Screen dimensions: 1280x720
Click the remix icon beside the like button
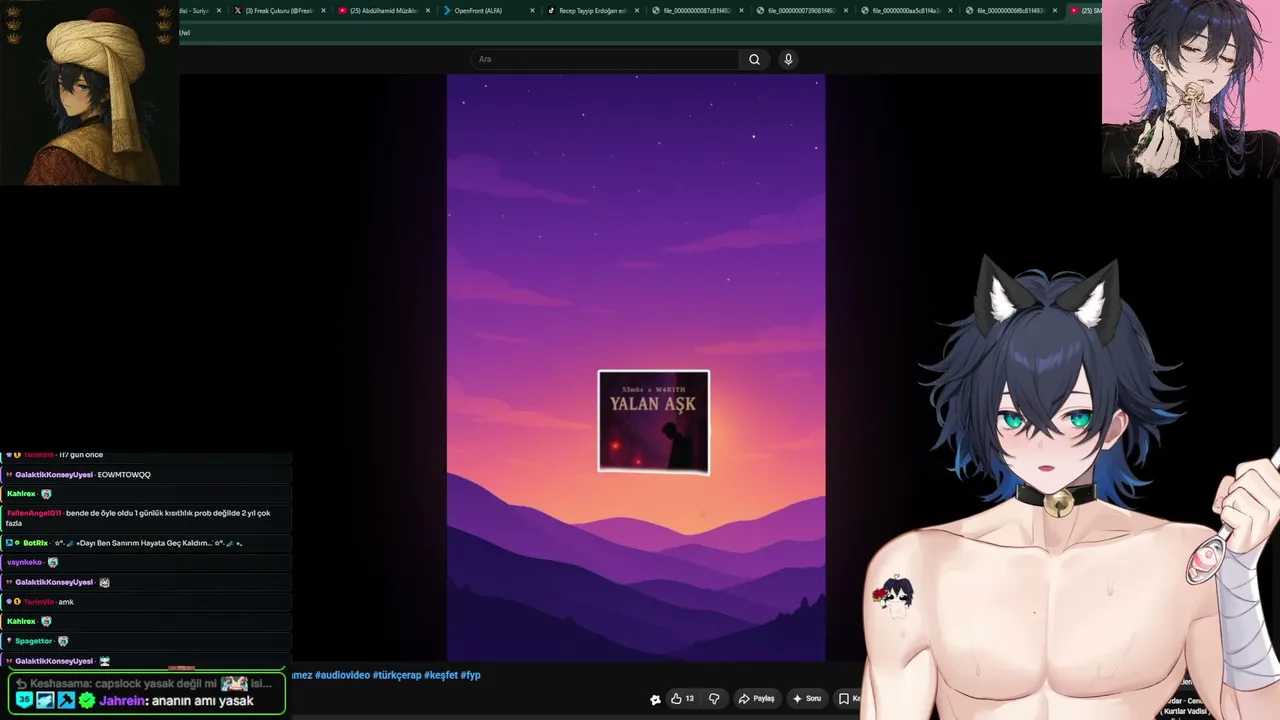point(655,700)
